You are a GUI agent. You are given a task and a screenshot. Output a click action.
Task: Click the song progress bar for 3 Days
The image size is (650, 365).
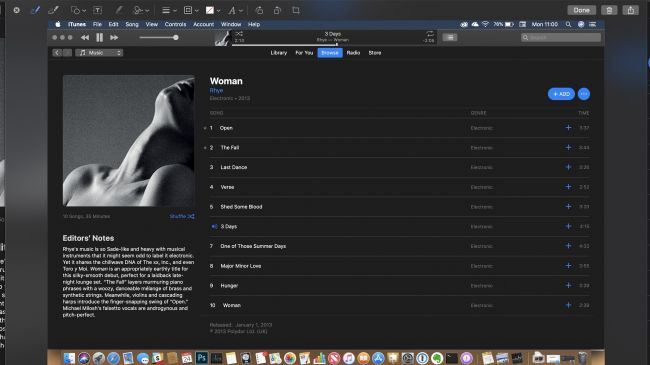(333, 44)
